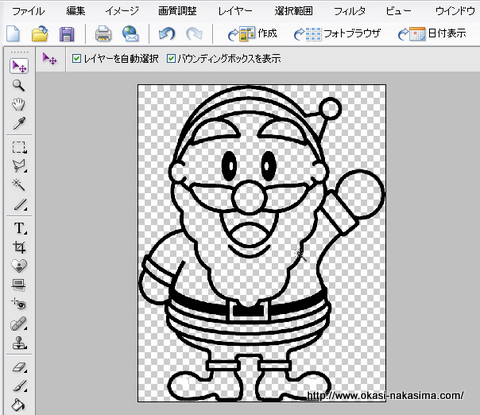Screen dimensions: 480x415
Task: Select the Crop tool
Action: (19, 247)
